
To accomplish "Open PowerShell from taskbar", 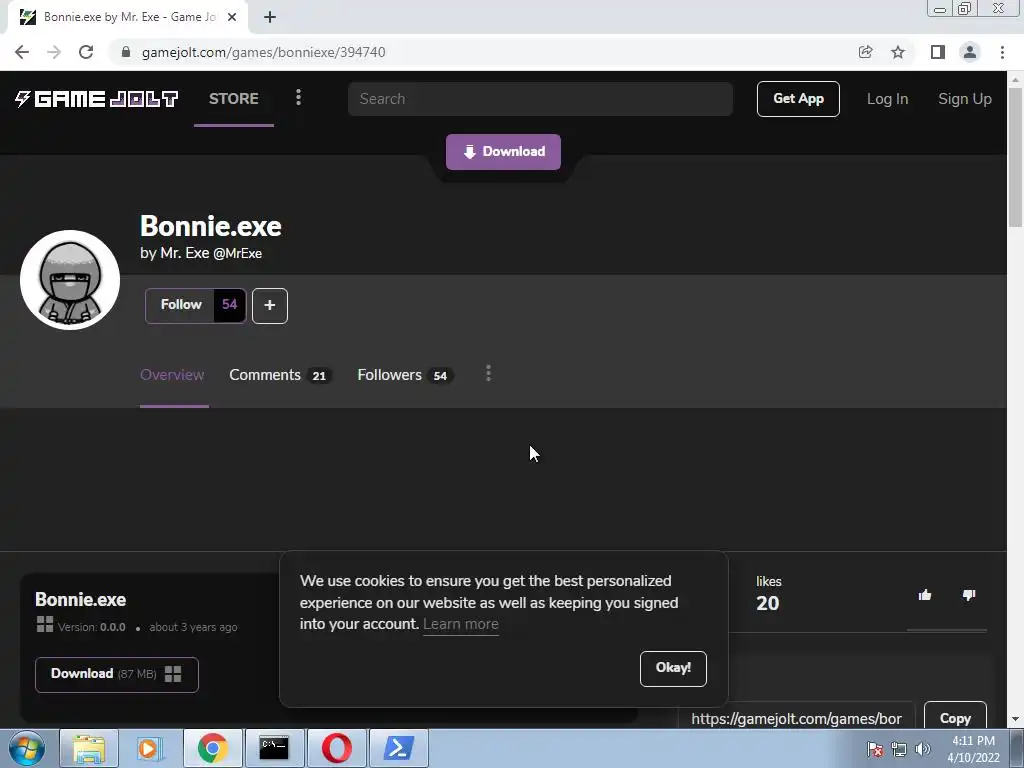I will [x=398, y=748].
